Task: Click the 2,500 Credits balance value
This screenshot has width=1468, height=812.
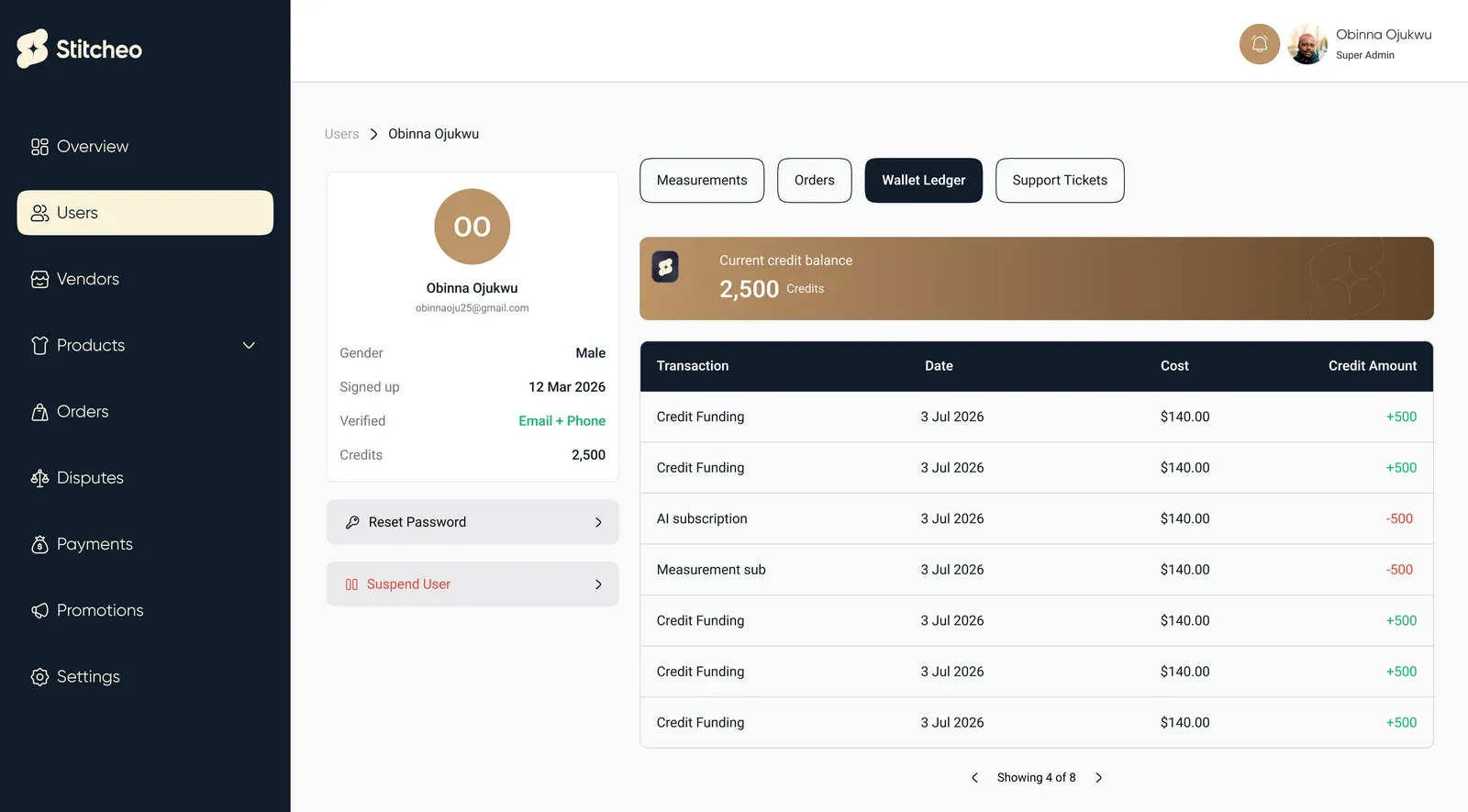Action: pos(772,289)
